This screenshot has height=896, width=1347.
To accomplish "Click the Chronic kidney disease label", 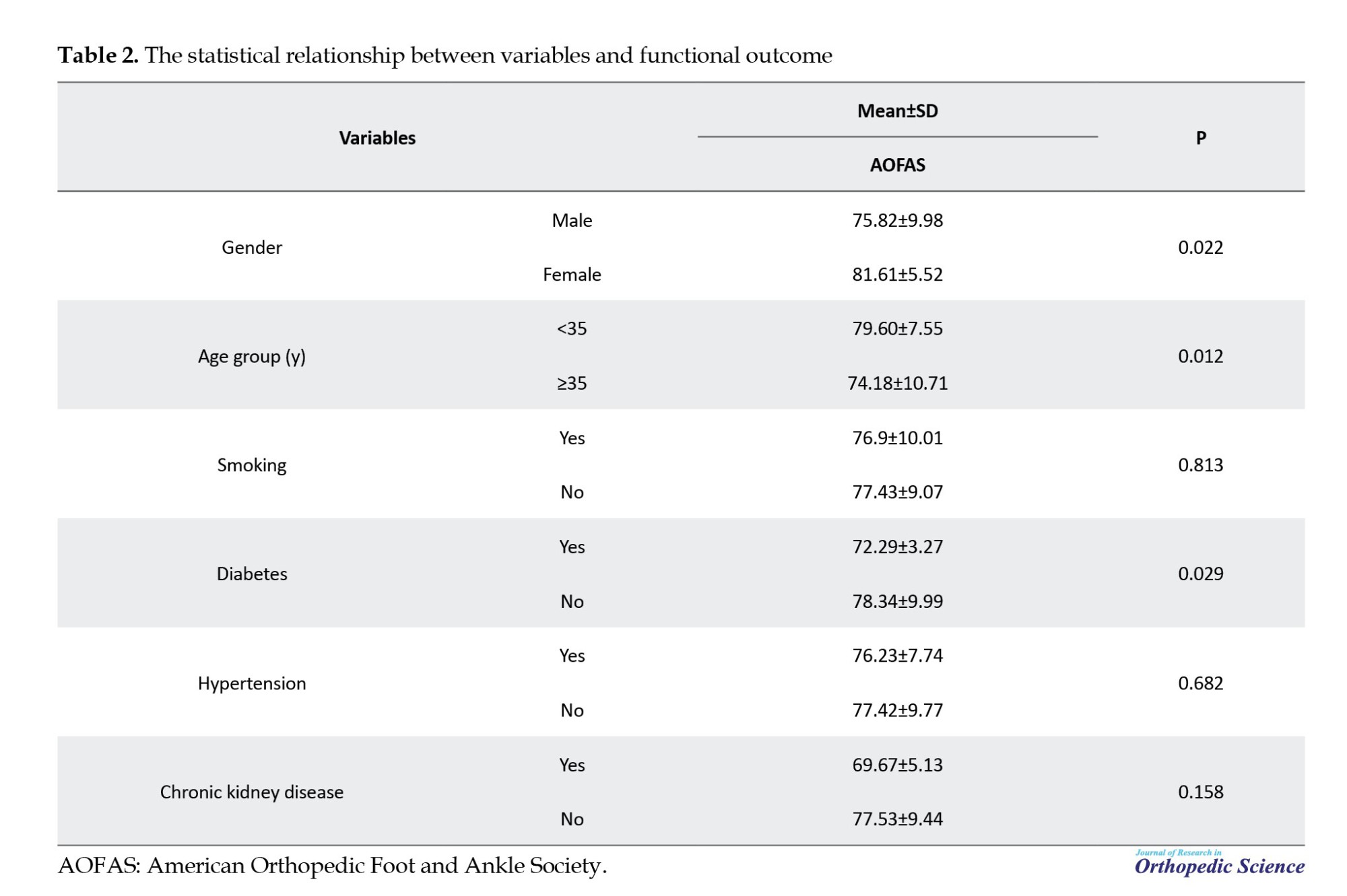I will [252, 792].
